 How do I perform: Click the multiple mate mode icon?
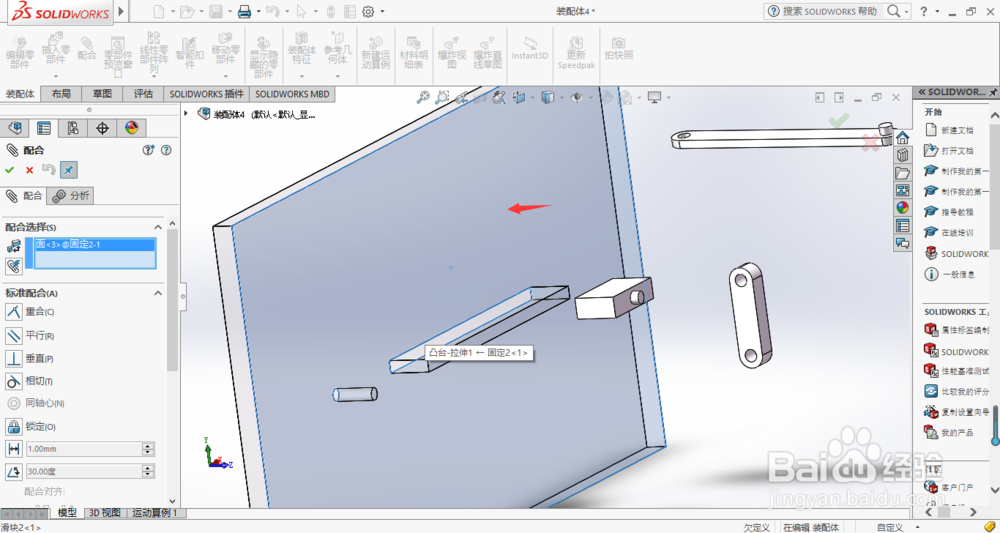[13, 266]
